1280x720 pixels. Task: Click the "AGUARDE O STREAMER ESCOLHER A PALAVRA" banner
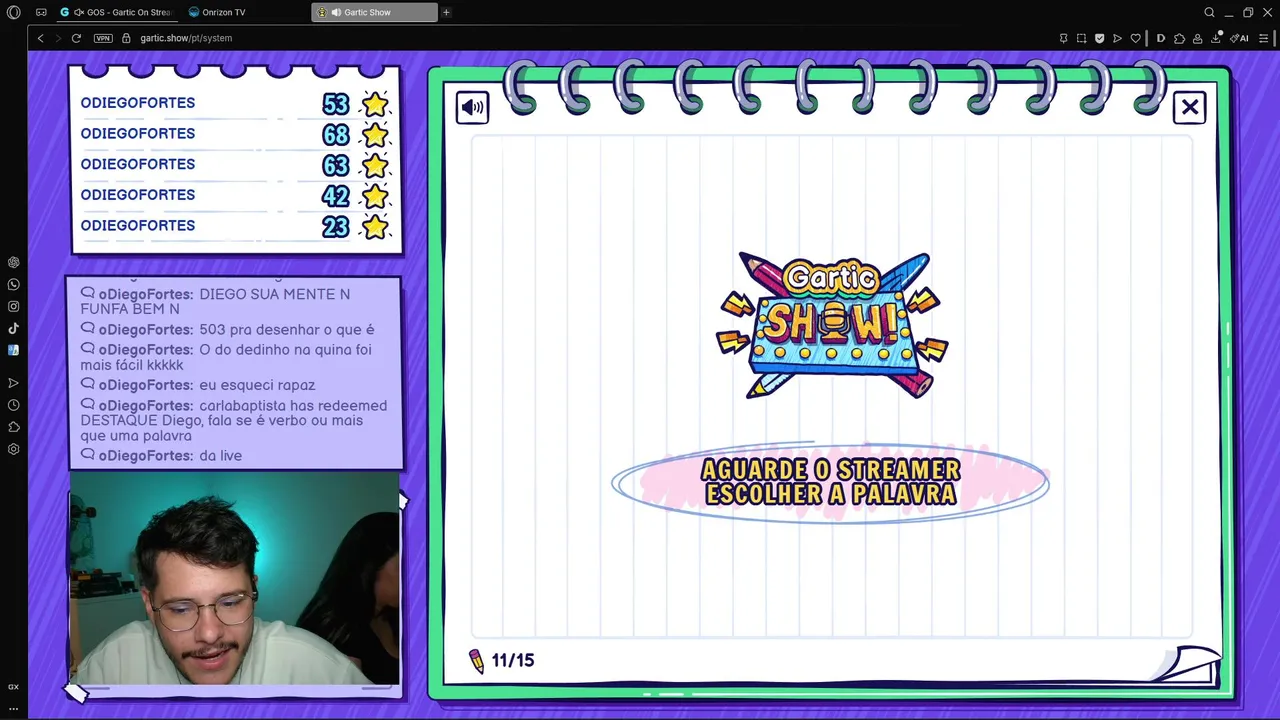pos(830,482)
